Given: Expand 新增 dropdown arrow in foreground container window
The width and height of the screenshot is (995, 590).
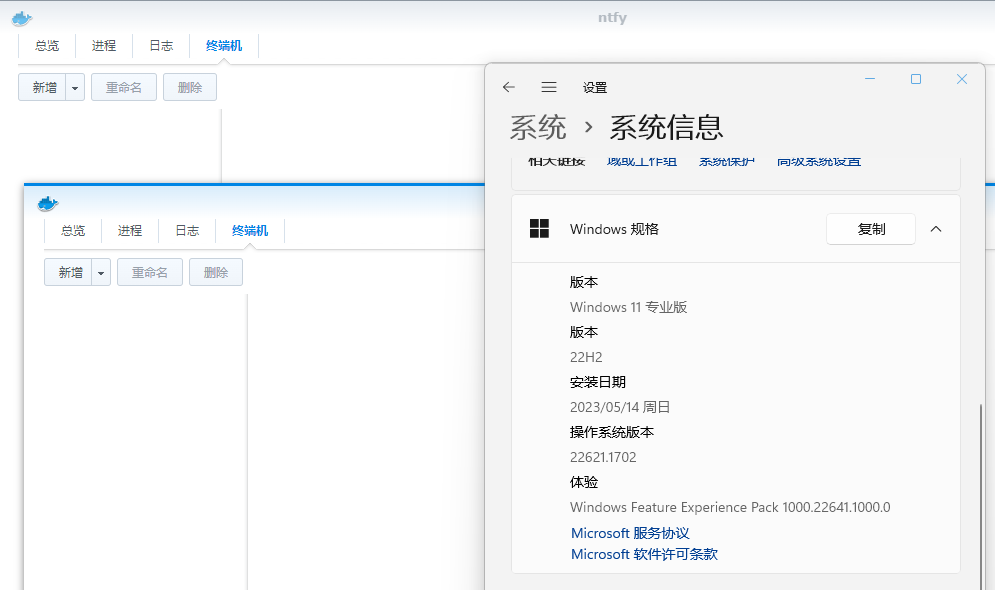Looking at the screenshot, I should [x=101, y=273].
